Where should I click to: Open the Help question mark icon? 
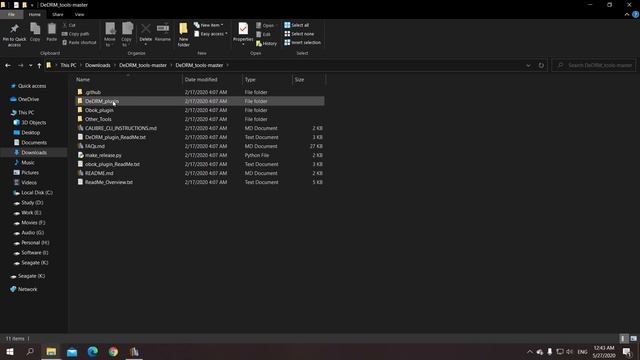tap(636, 14)
